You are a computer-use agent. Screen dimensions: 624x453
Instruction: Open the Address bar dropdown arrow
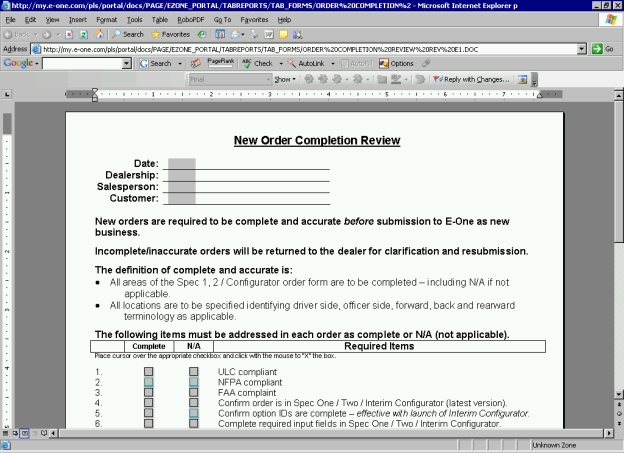[581, 49]
